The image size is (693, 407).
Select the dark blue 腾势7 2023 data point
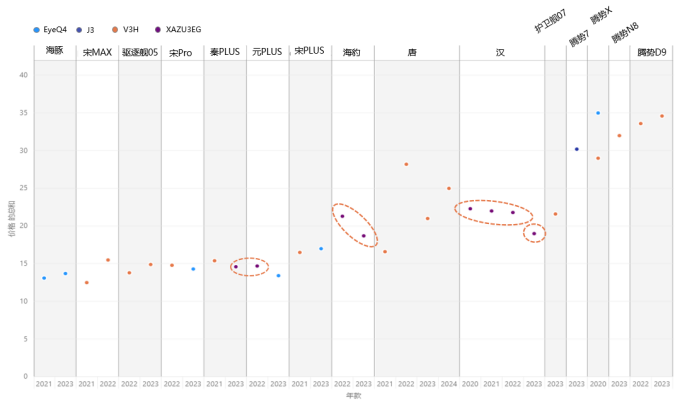click(577, 149)
